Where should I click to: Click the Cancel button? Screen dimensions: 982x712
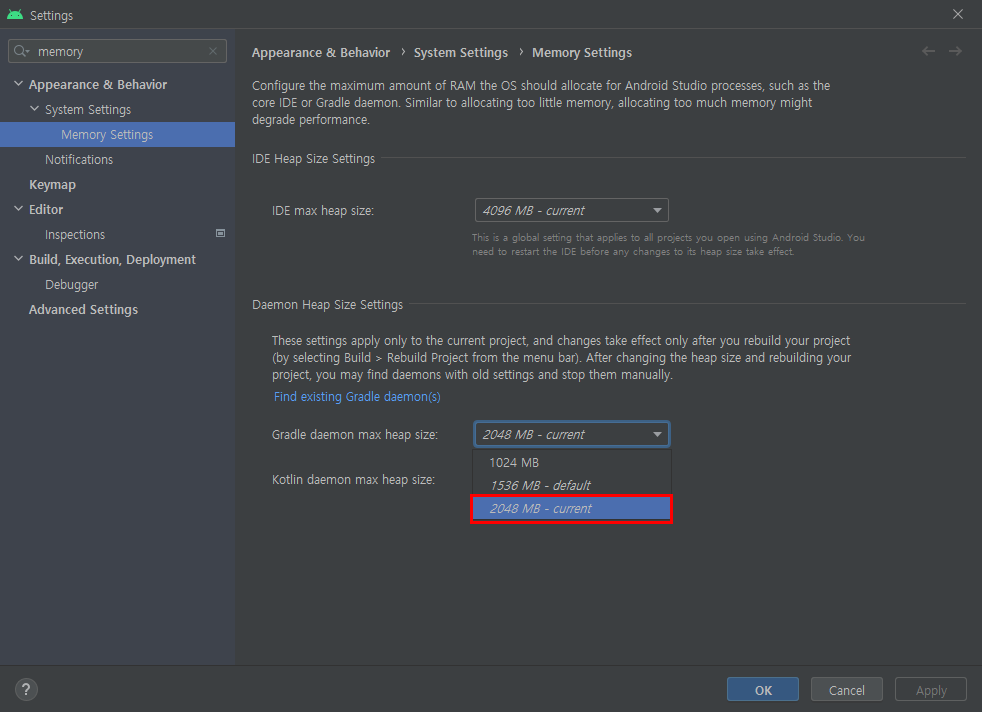847,689
